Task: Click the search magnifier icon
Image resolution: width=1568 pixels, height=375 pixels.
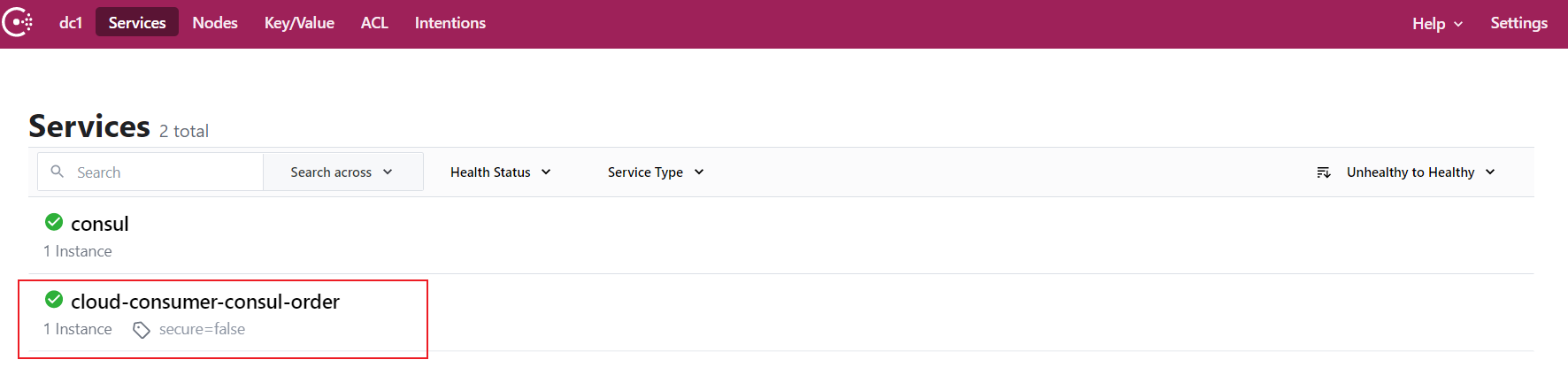Action: click(58, 172)
